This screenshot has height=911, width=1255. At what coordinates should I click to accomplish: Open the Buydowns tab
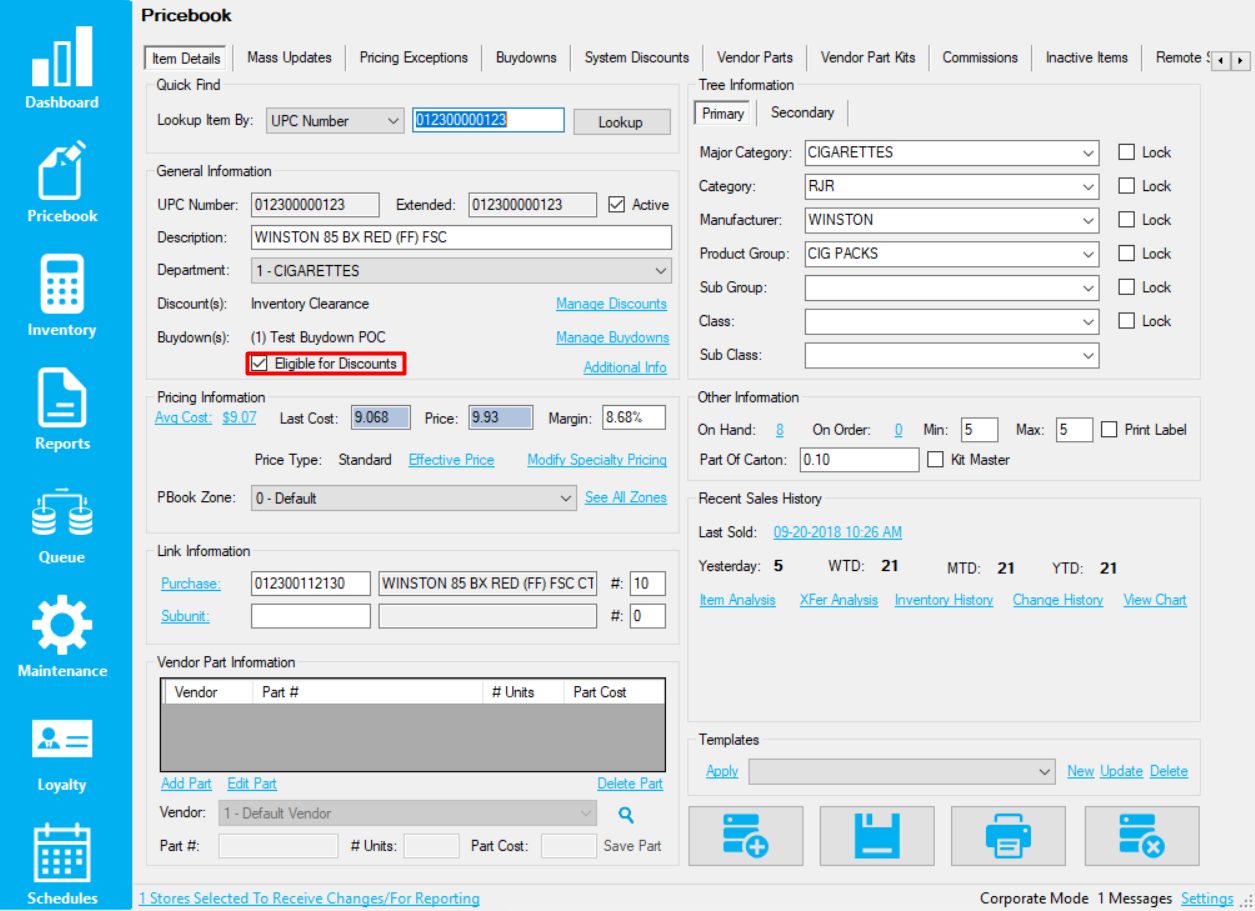526,57
